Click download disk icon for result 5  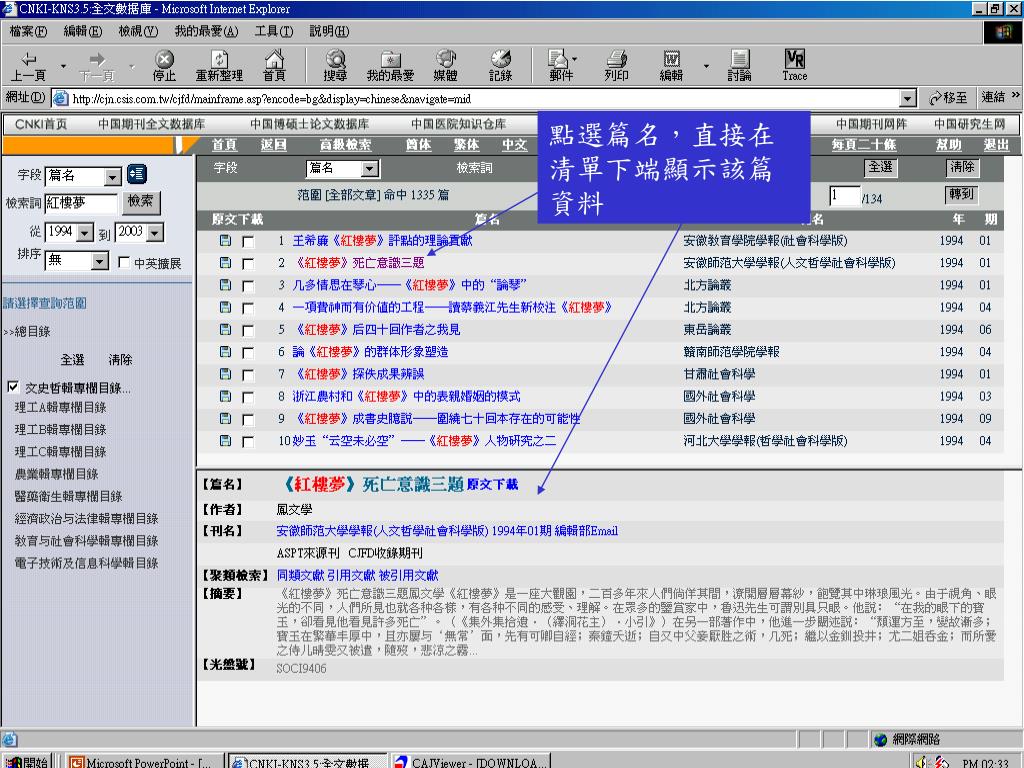pyautogui.click(x=225, y=330)
